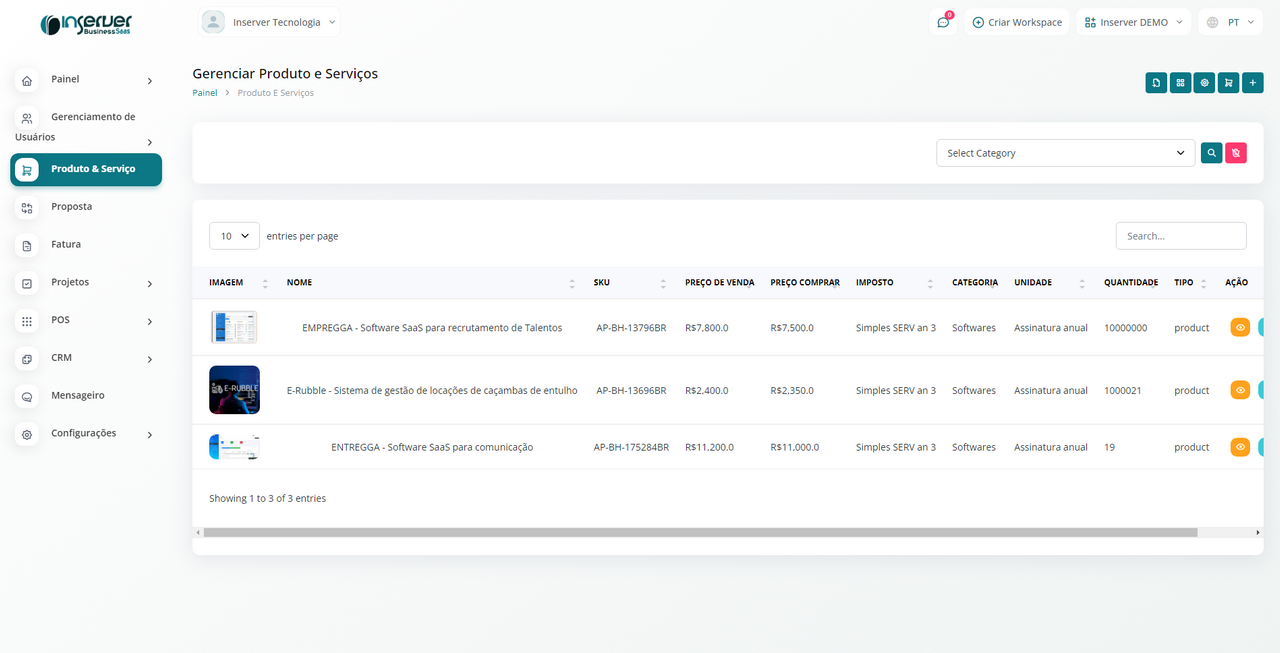Viewport: 1280px width, 653px height.
Task: Click the gear-shaped icon in page toolbar
Action: coord(1205,83)
